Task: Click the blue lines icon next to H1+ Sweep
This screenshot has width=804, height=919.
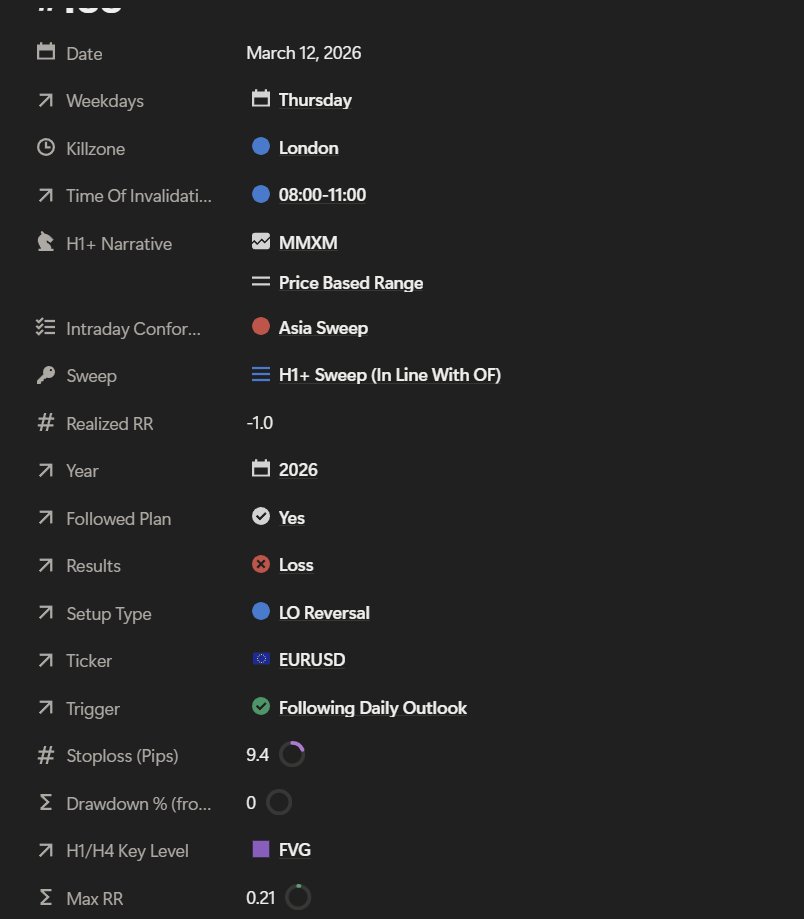Action: point(261,374)
